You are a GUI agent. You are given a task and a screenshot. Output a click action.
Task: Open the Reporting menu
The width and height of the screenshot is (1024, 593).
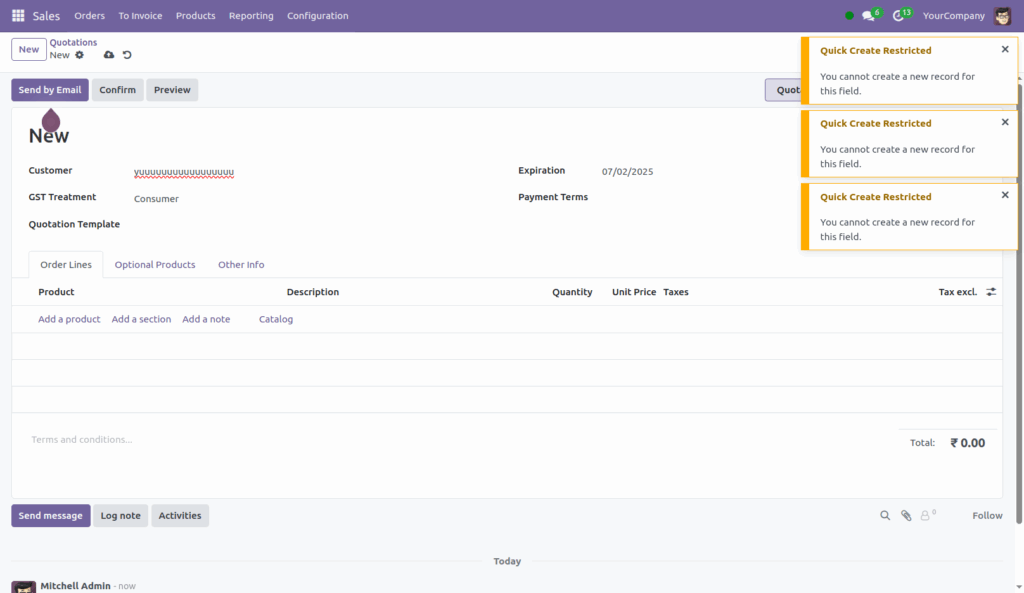(x=251, y=15)
